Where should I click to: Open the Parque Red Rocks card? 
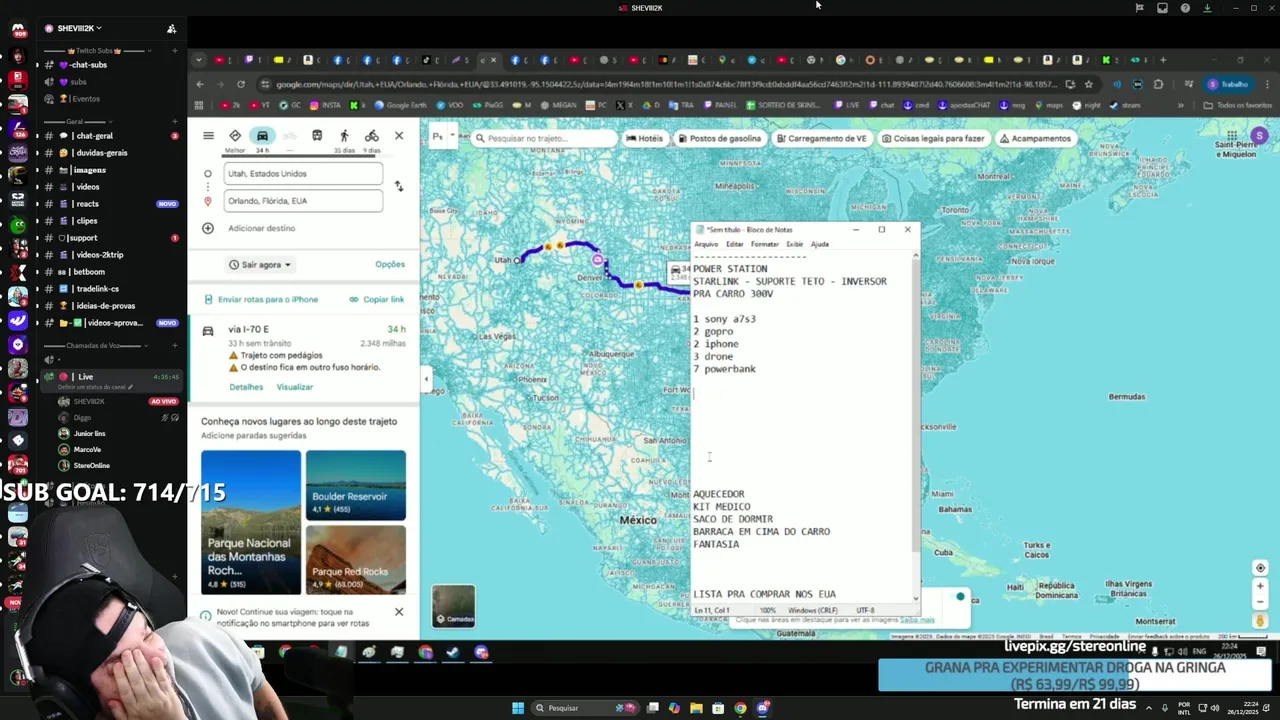[356, 560]
